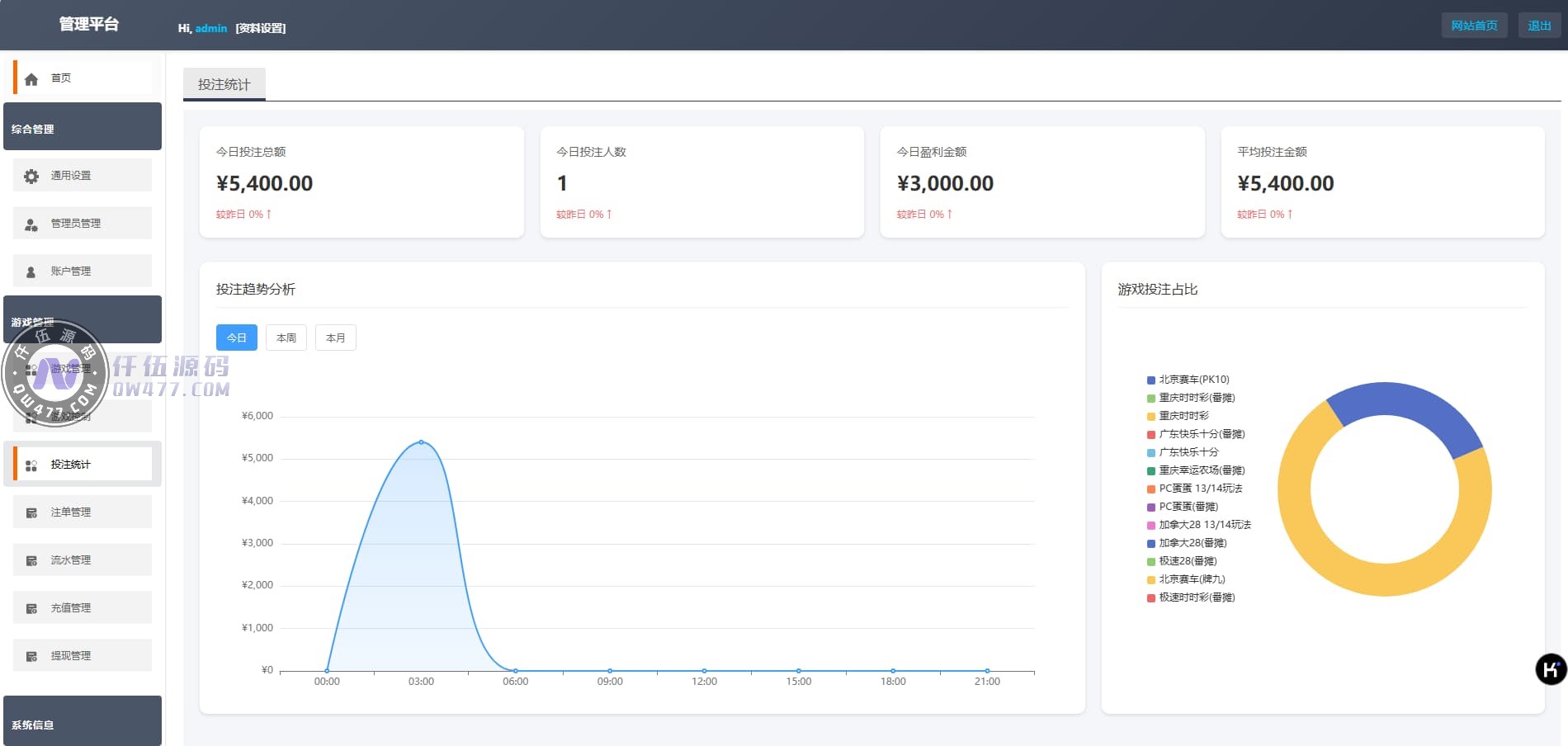Screen dimensions: 1568x746
Task: Open the 投注统计 tab
Action: point(224,84)
